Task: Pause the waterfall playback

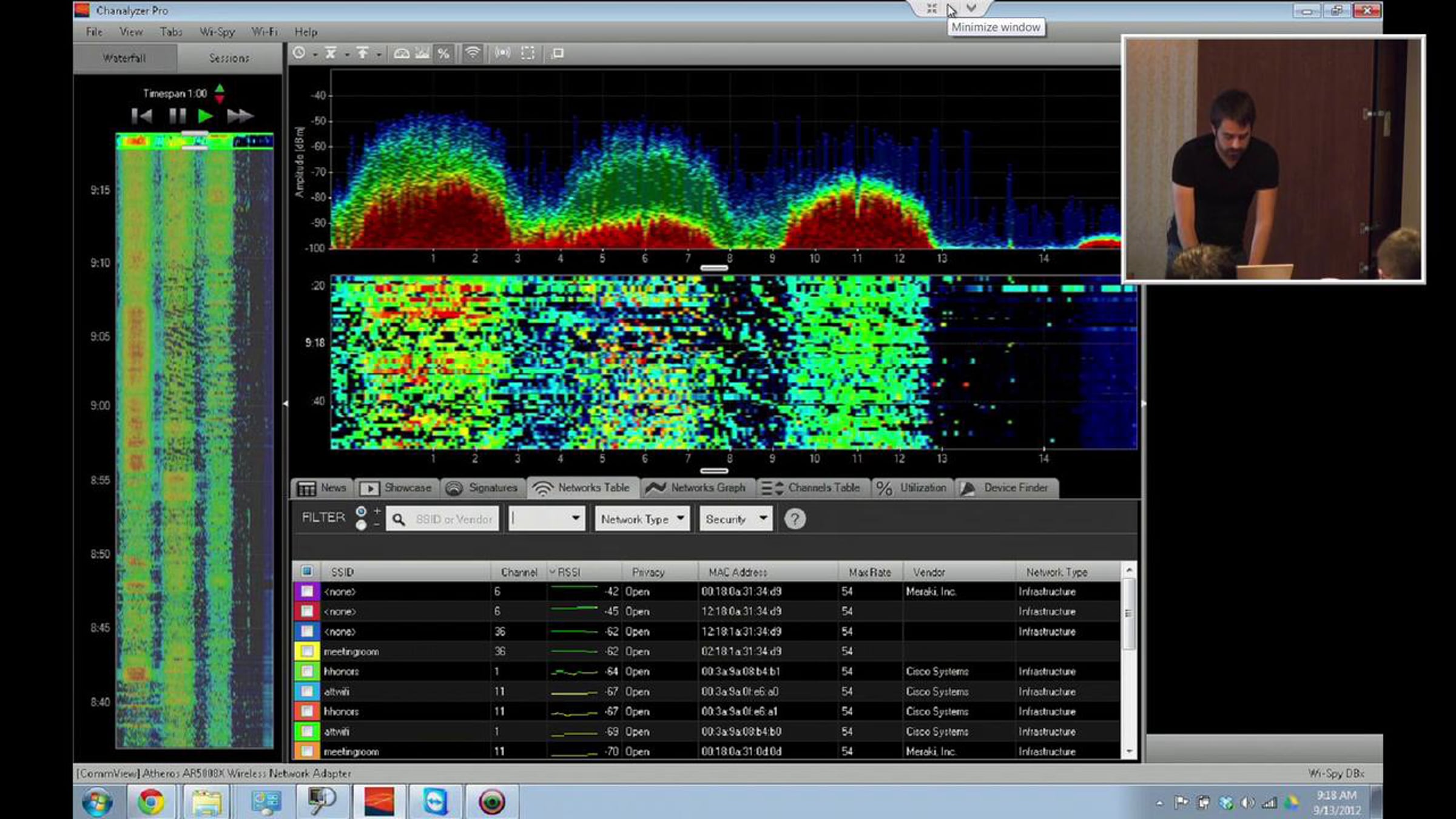Action: tap(177, 116)
